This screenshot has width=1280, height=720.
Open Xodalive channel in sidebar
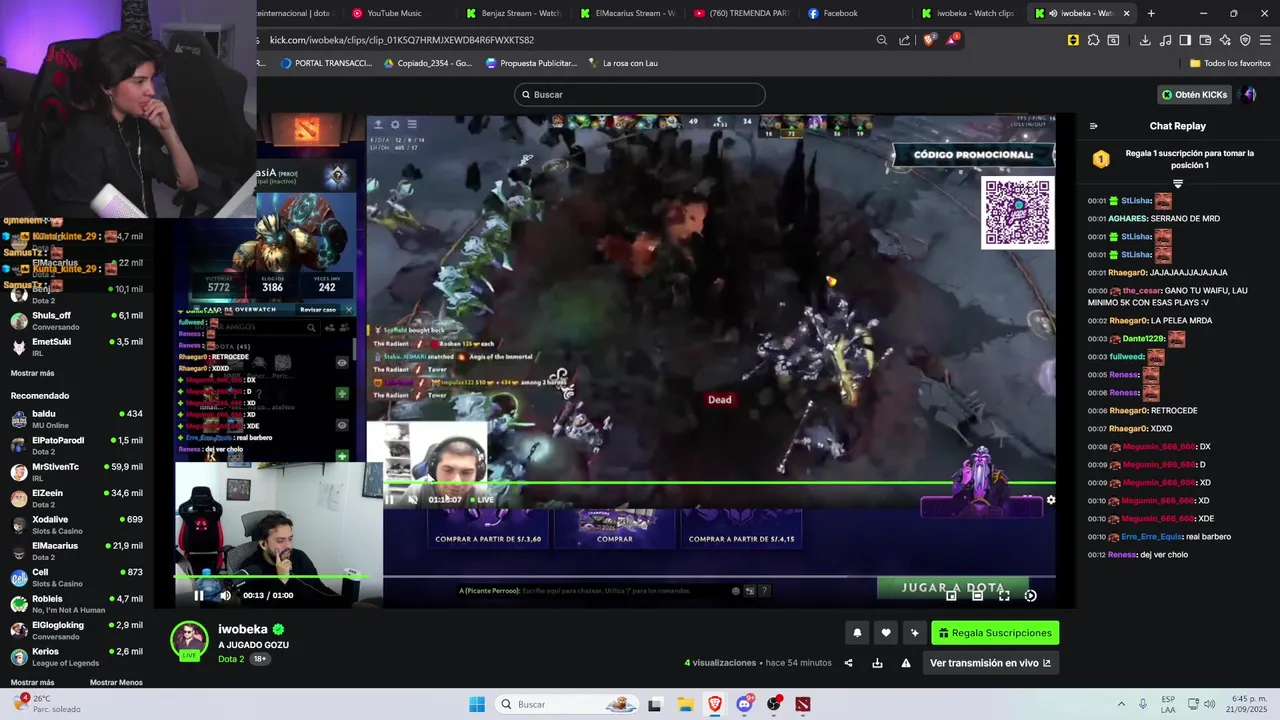77,525
